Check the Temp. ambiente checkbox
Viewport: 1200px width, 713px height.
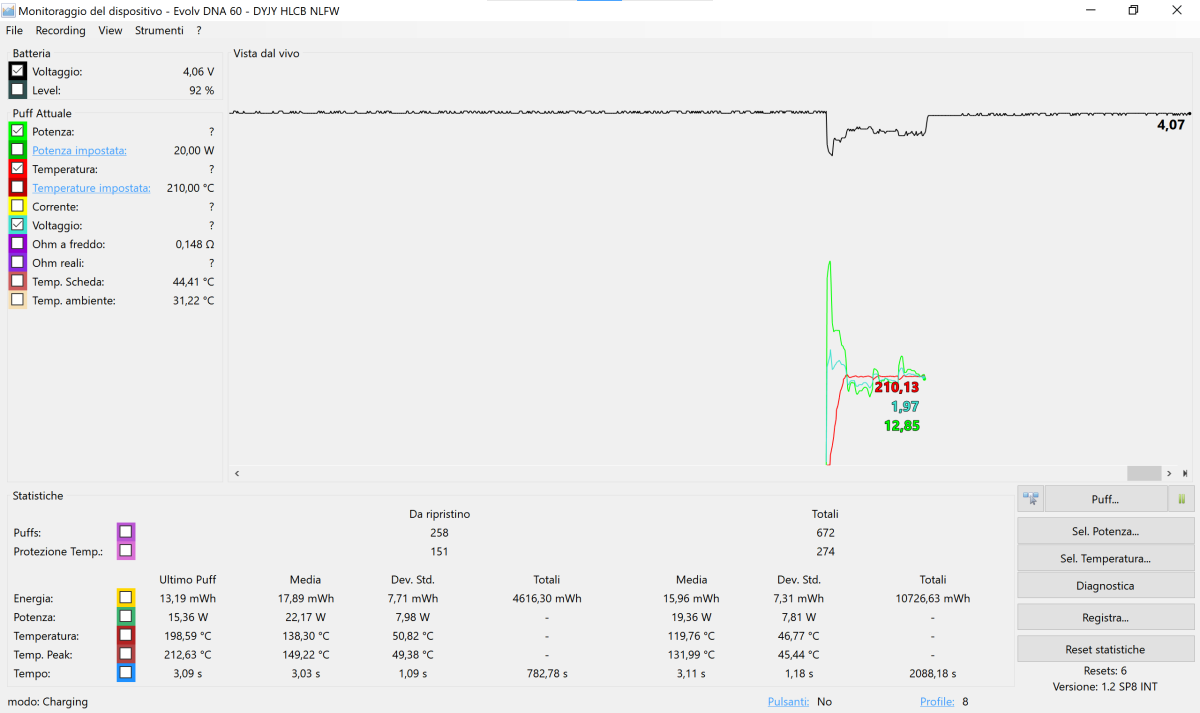pos(17,300)
